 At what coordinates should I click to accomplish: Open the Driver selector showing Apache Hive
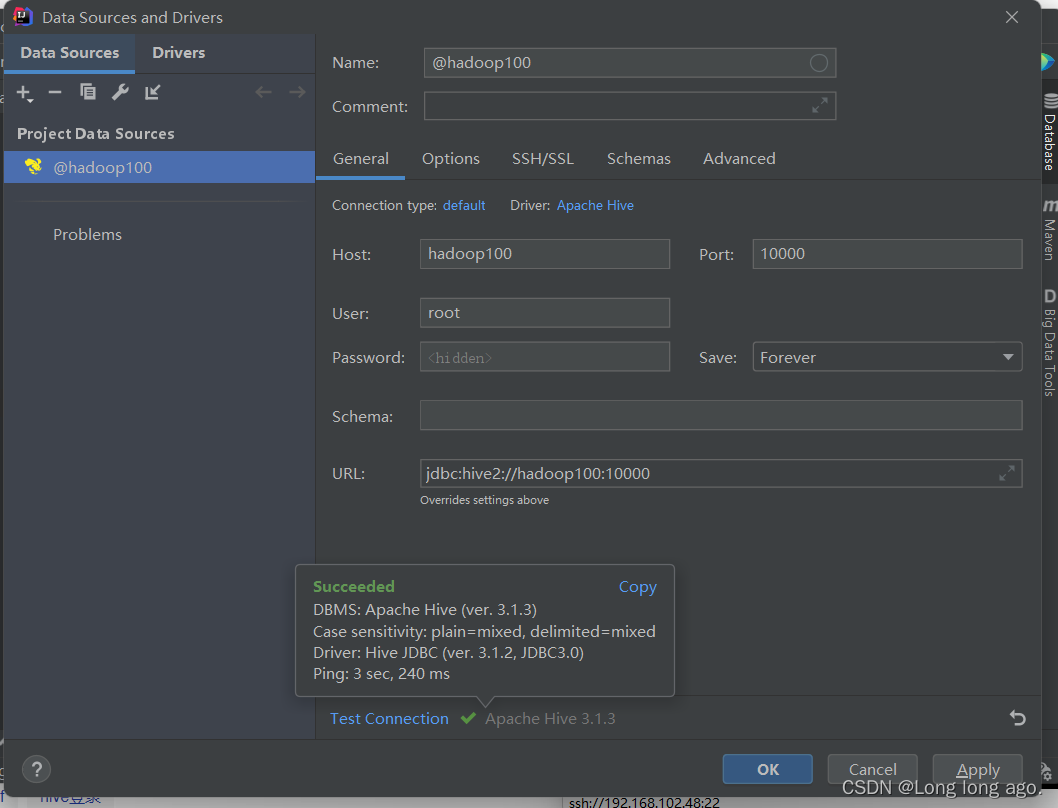[x=595, y=204]
